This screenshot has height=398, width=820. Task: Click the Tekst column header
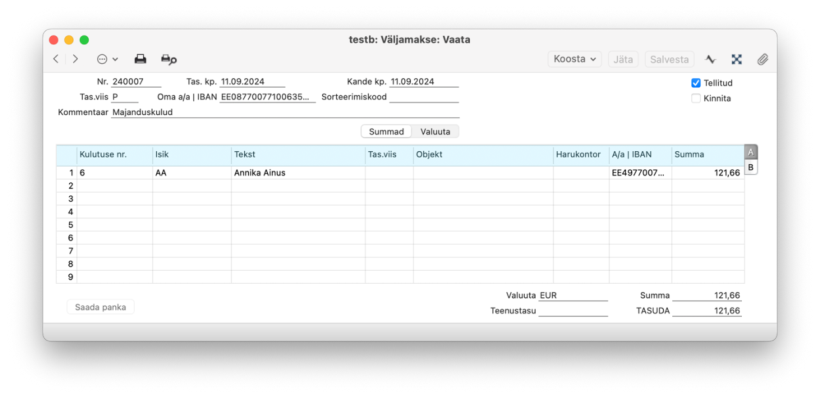point(298,155)
